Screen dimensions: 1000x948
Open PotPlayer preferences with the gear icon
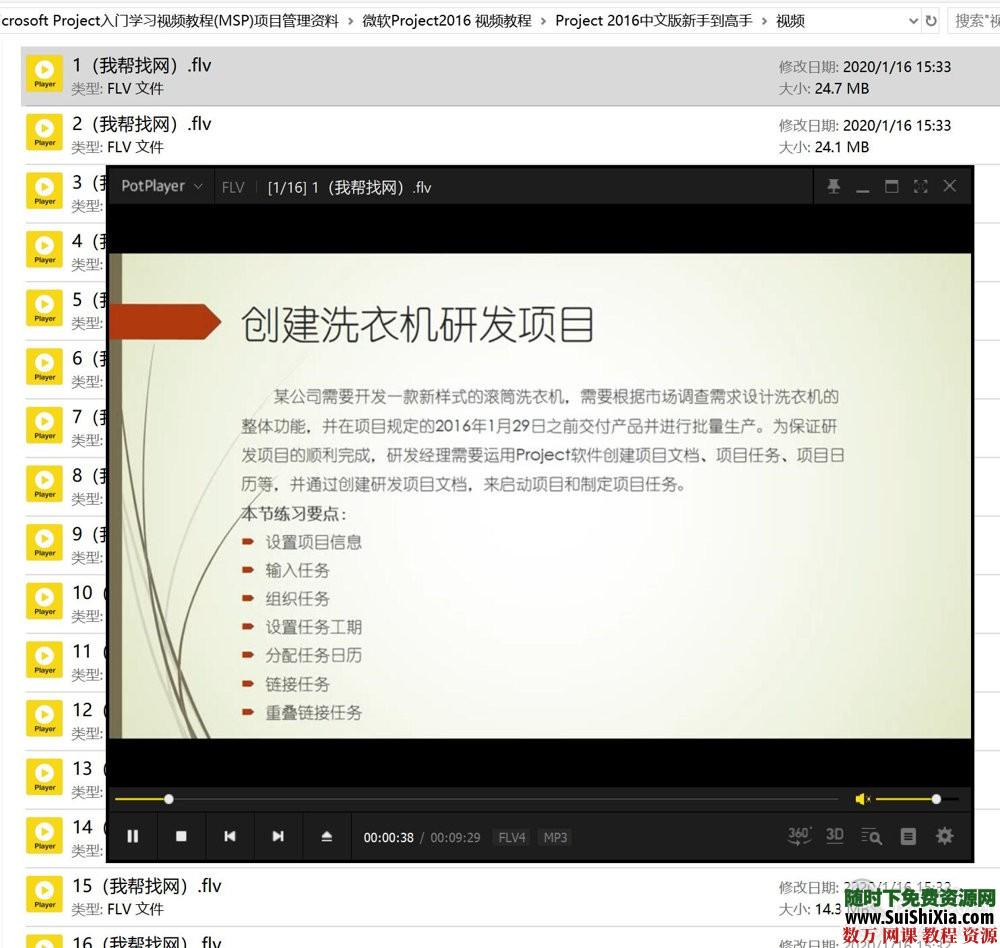click(x=944, y=836)
